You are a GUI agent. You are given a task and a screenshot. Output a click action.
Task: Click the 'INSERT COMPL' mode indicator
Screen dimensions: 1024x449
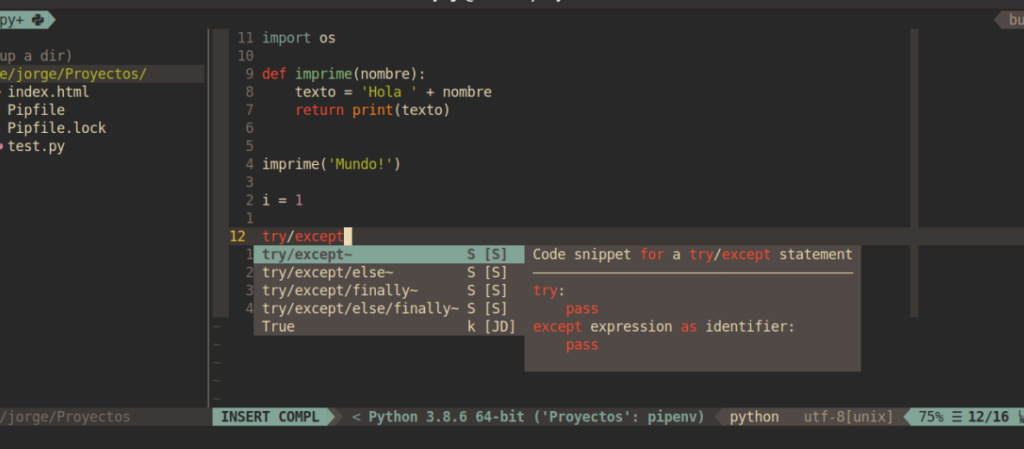coord(270,417)
